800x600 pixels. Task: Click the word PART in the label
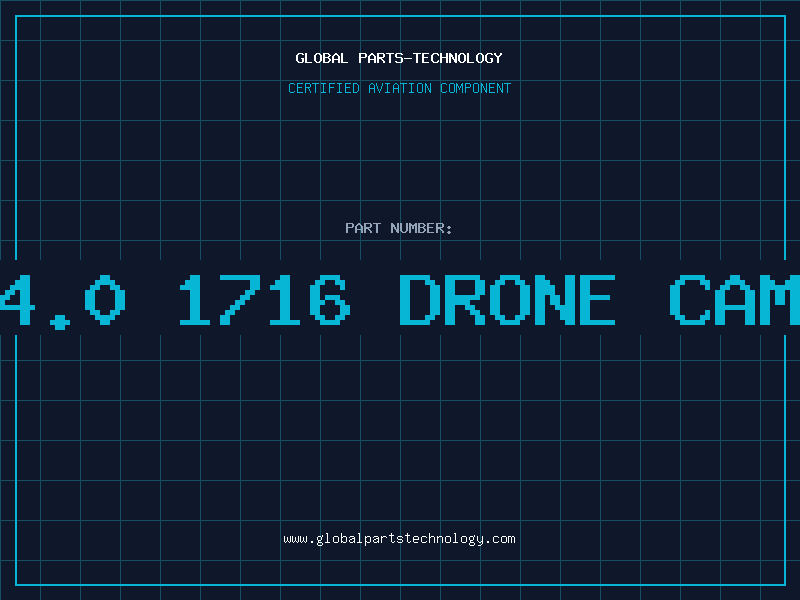pyautogui.click(x=363, y=228)
